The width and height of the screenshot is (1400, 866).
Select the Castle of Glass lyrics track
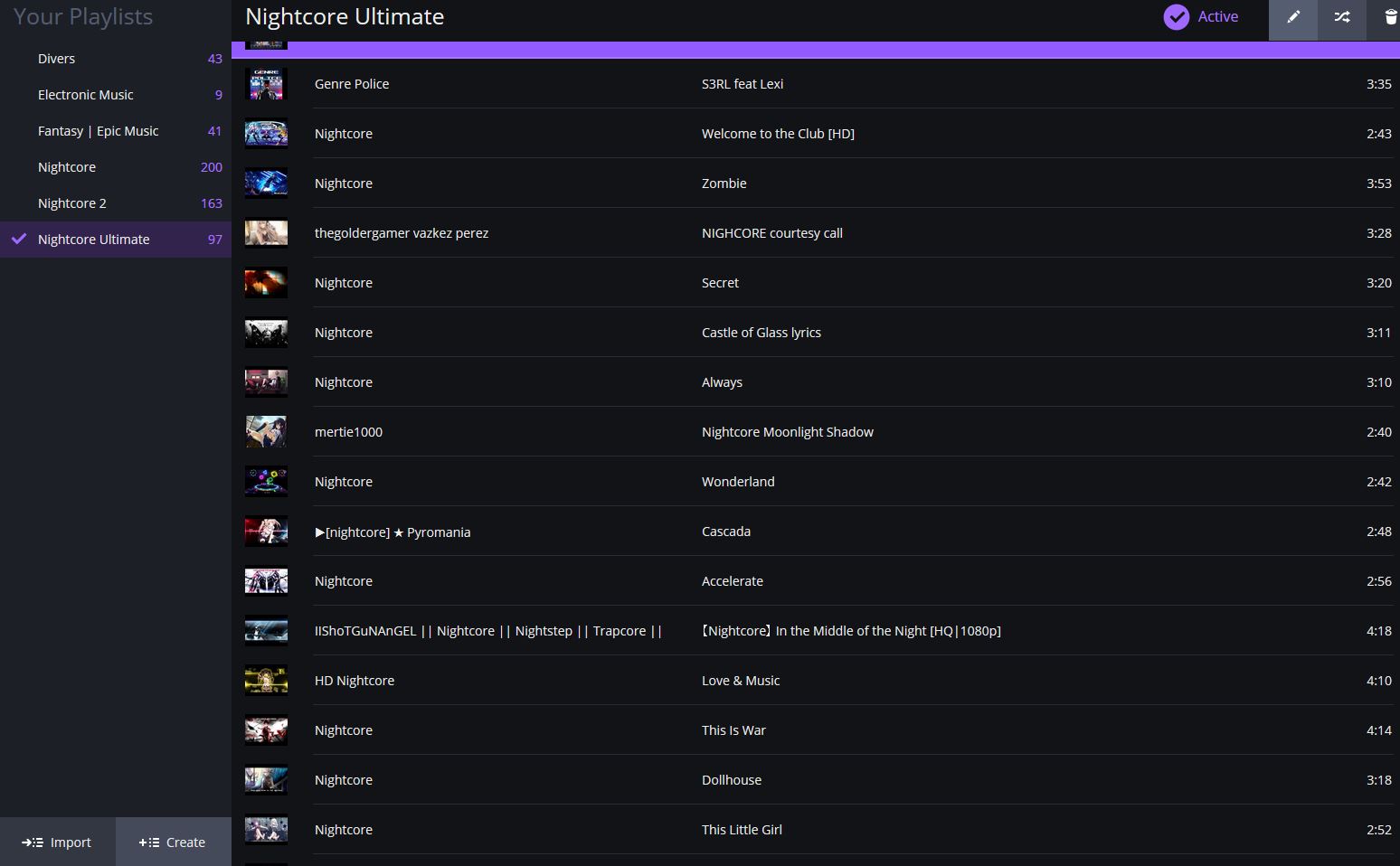(761, 333)
